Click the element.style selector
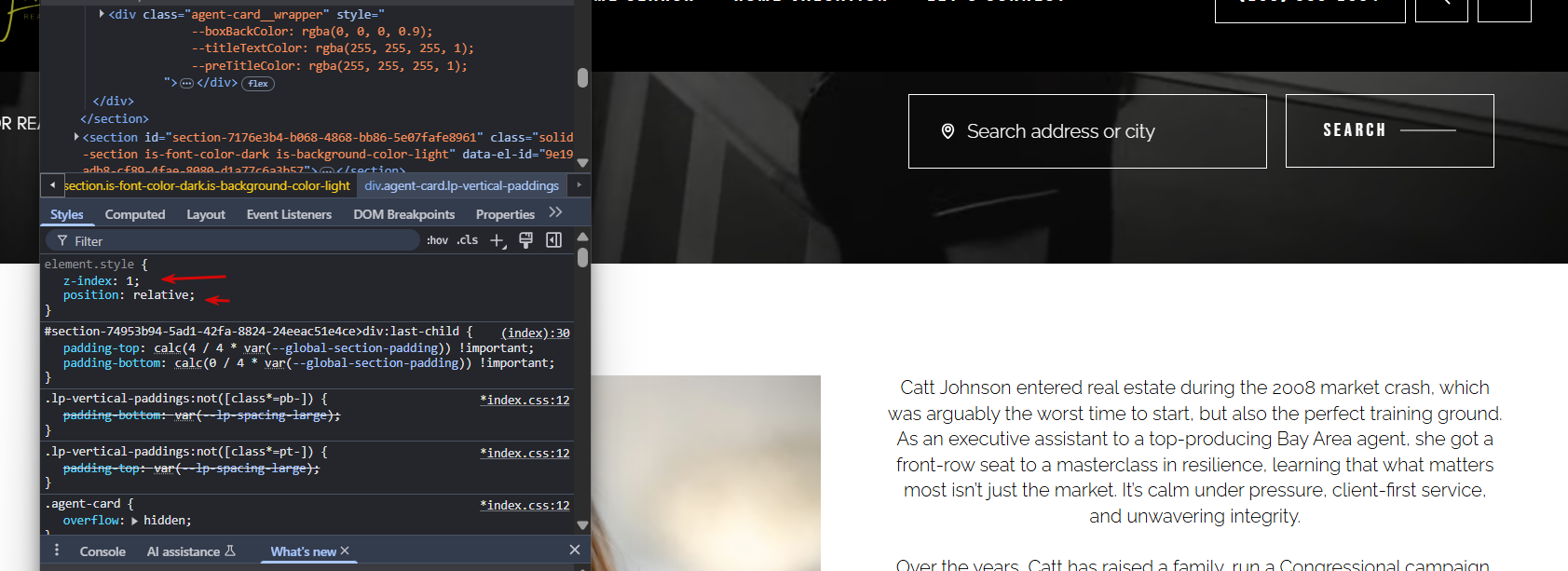Viewport: 1568px width, 571px height. 89,265
